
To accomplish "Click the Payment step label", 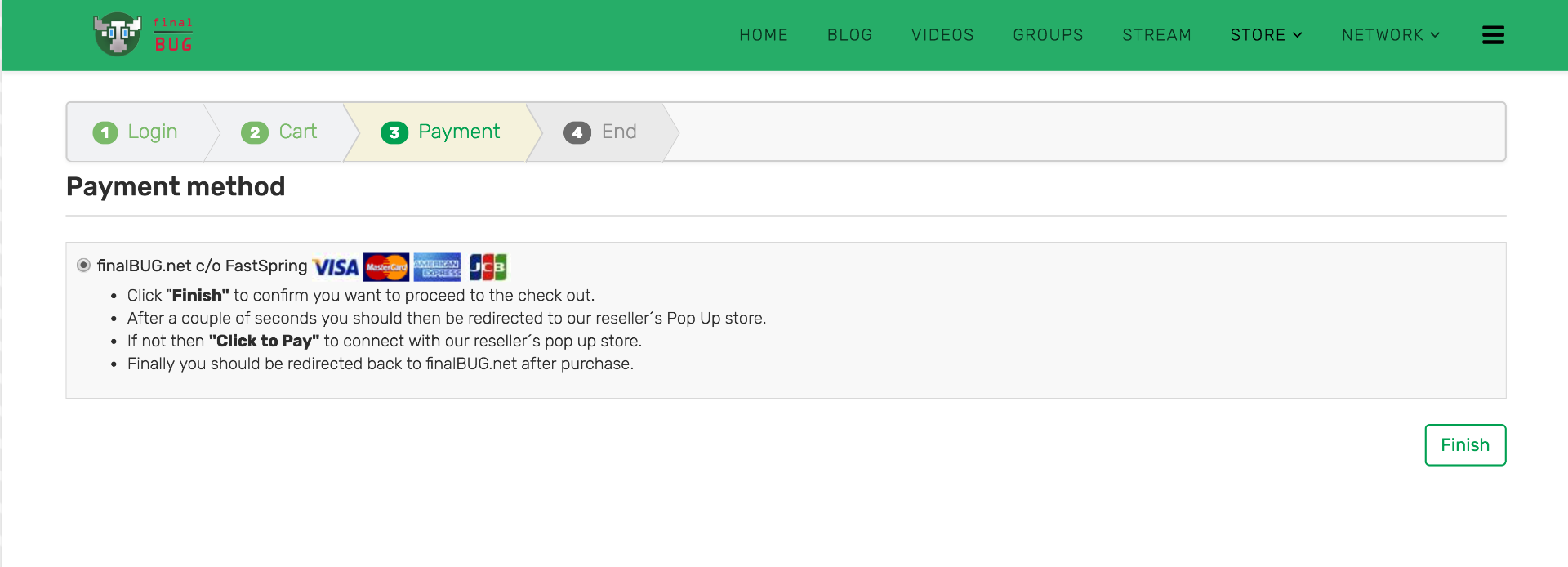I will pos(459,132).
